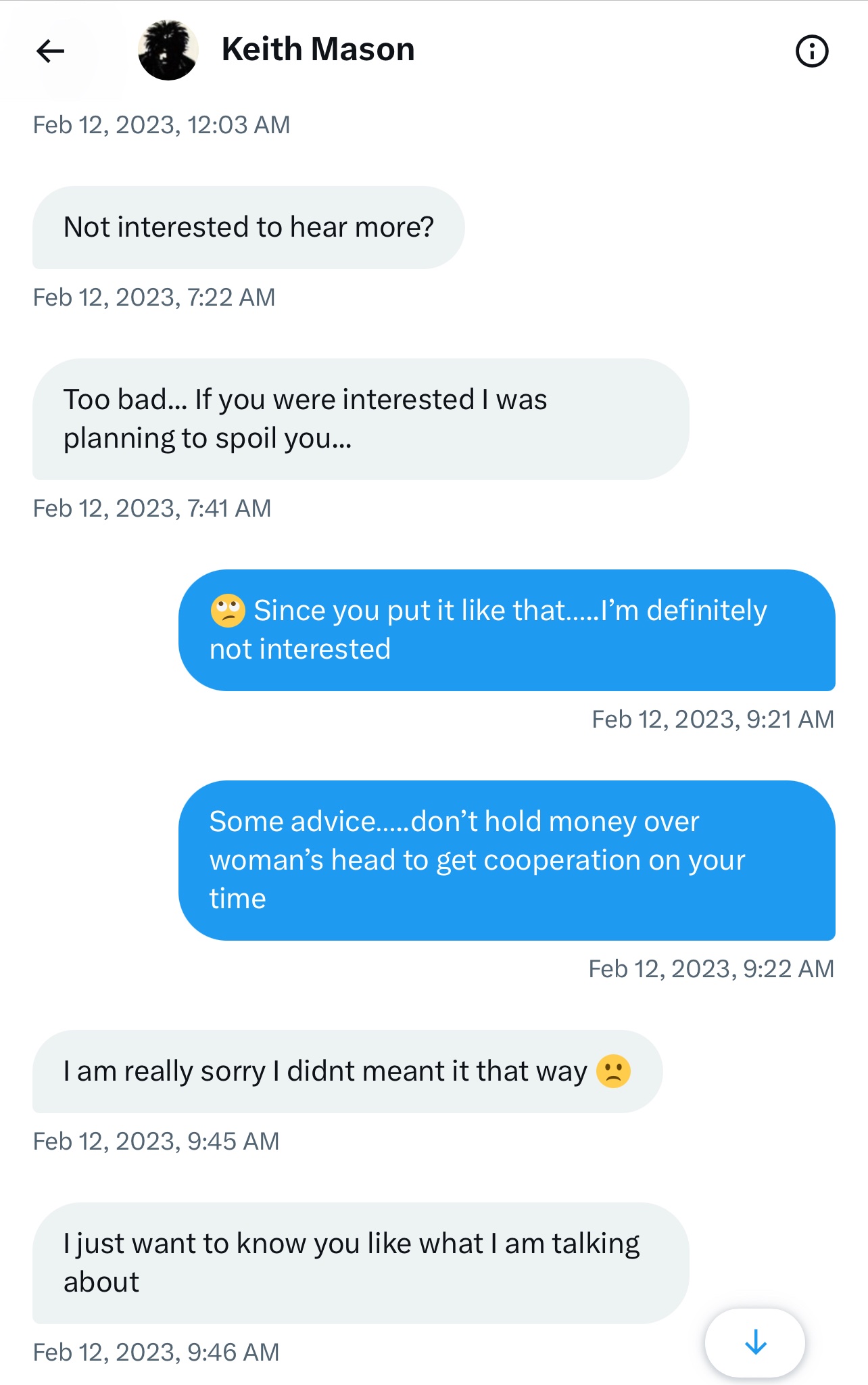Tap the 'Some advice.....don't hold money' message
This screenshot has height=1385, width=868.
(506, 860)
